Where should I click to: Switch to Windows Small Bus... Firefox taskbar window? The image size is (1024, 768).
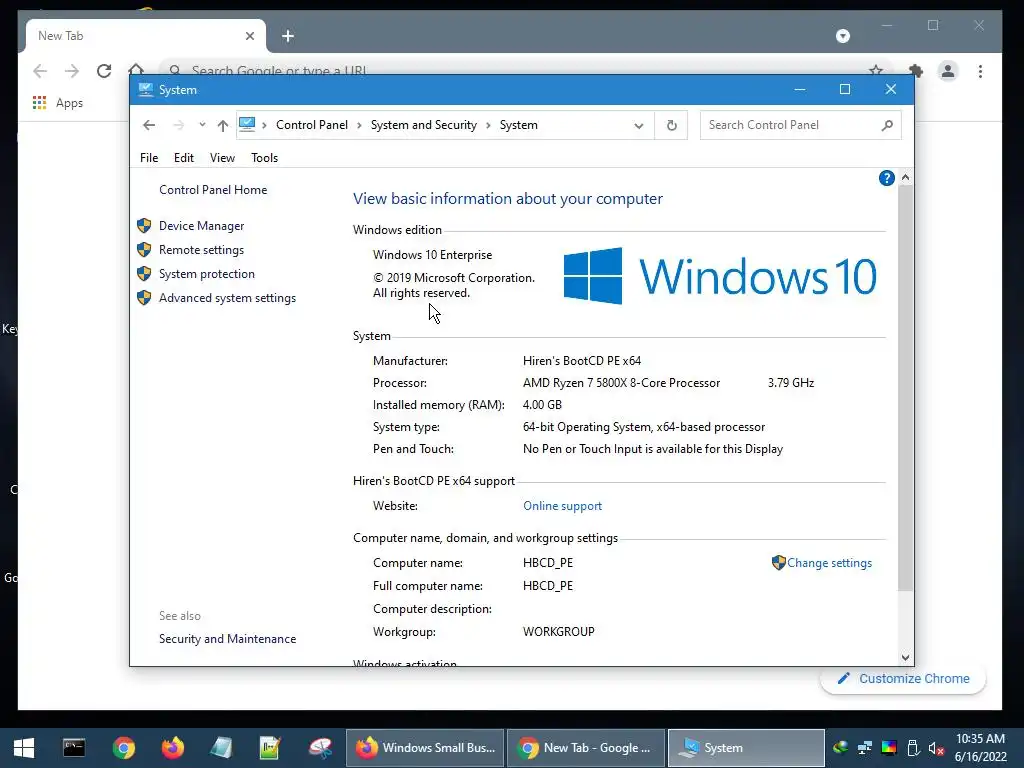pos(425,748)
